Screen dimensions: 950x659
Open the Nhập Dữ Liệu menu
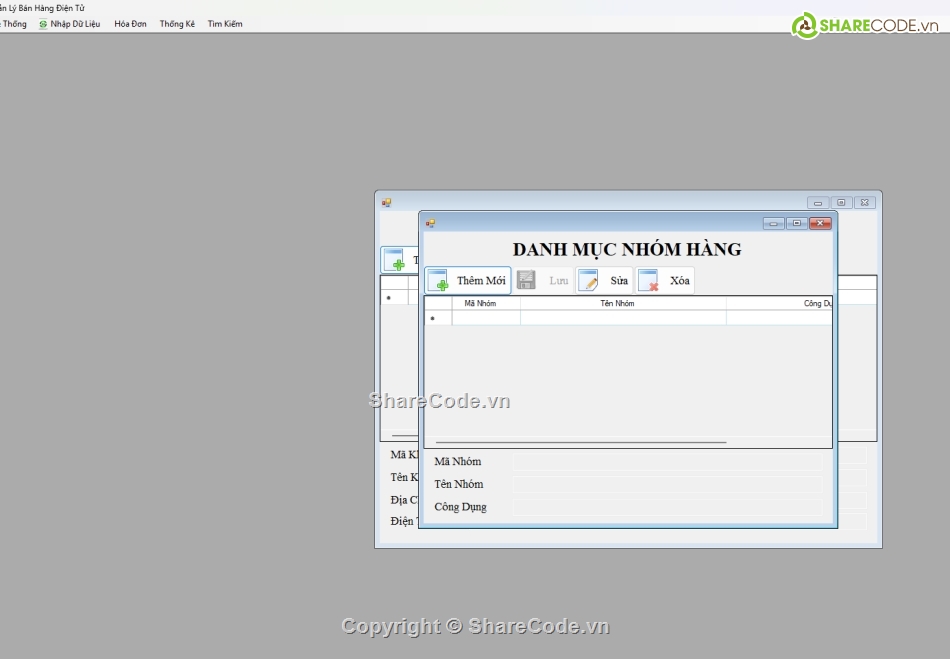tap(70, 24)
